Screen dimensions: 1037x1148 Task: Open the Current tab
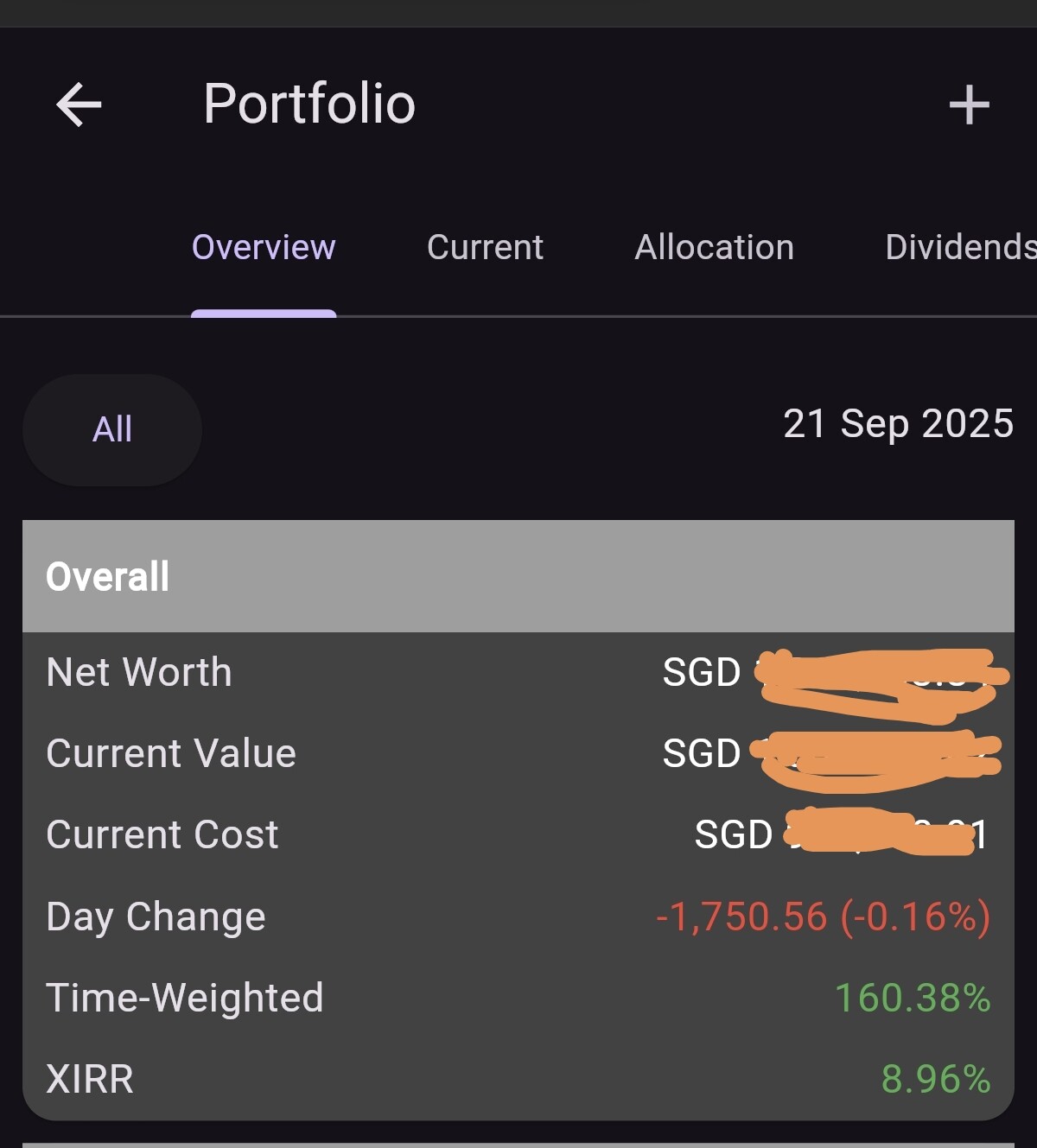(x=485, y=248)
